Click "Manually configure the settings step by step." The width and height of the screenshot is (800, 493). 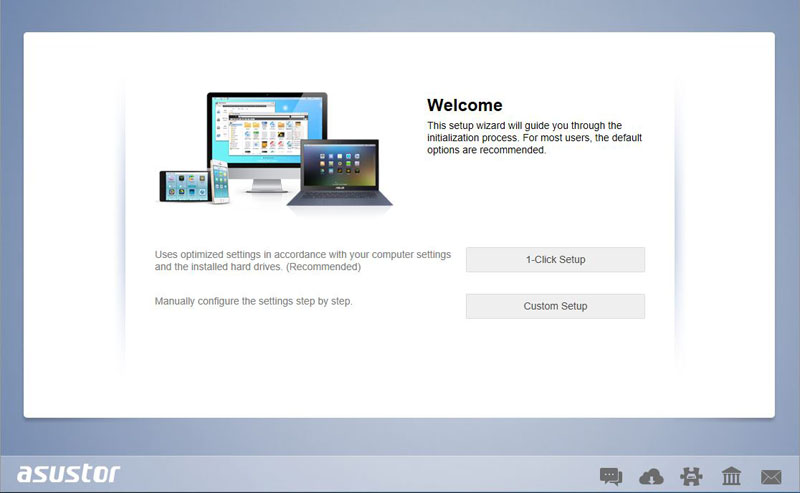254,301
